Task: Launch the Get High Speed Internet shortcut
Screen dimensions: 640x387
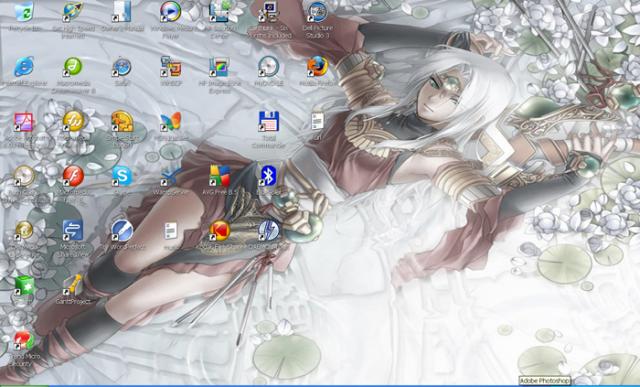Action: click(73, 11)
